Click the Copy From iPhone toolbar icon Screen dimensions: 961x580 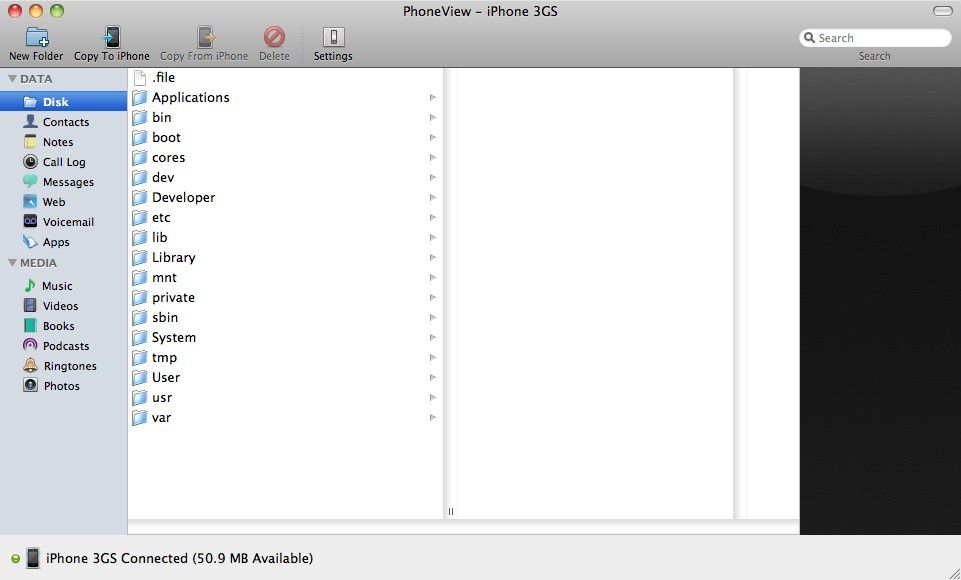click(205, 37)
